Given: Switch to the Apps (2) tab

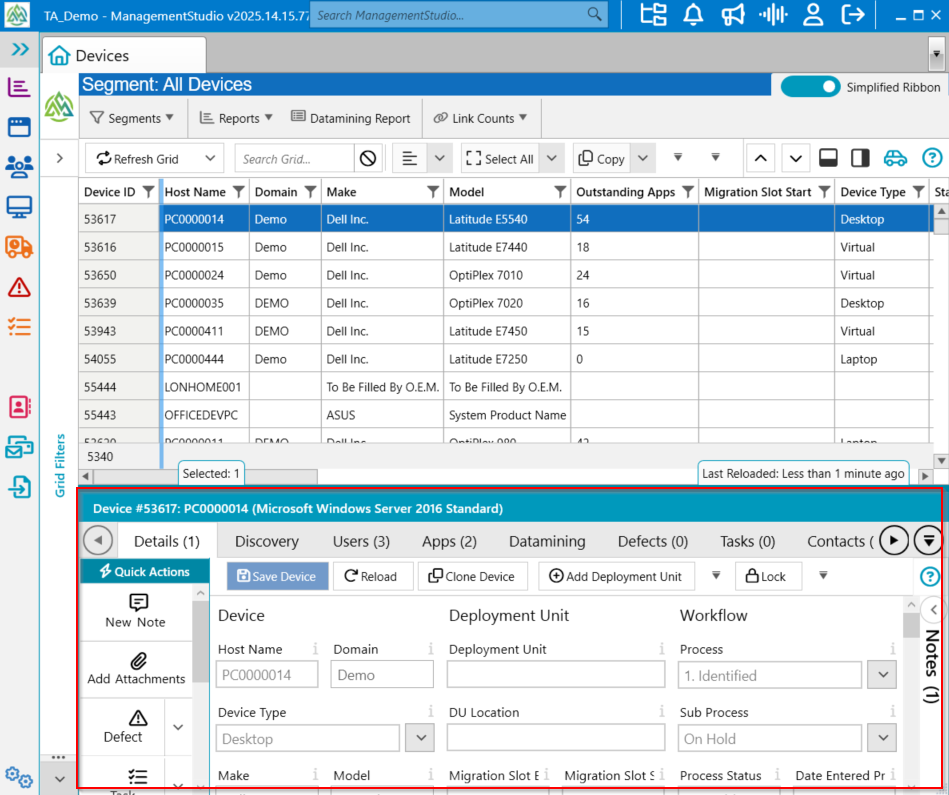Looking at the screenshot, I should point(449,541).
